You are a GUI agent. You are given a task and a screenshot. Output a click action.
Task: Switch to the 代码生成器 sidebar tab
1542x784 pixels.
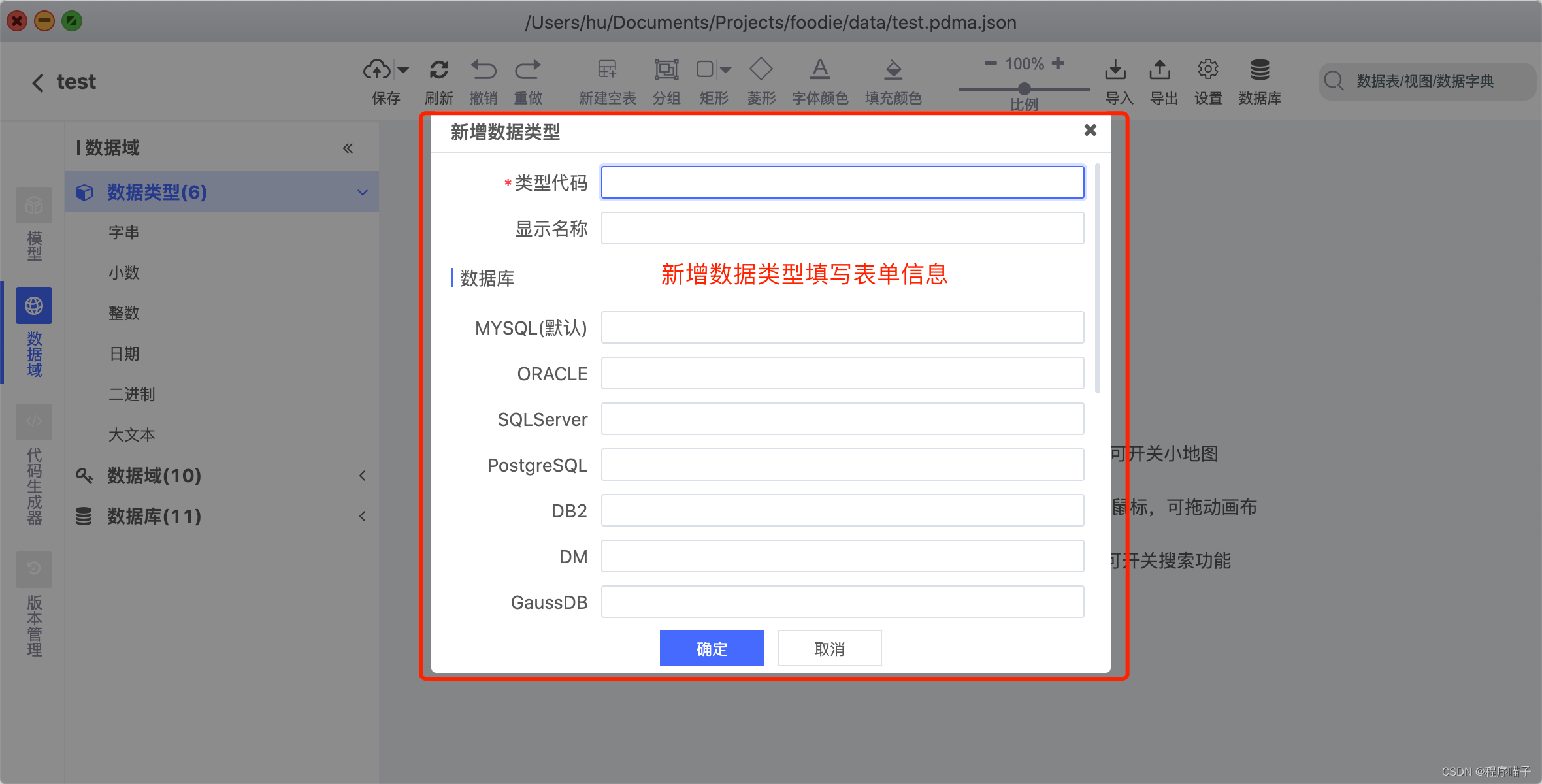[x=34, y=465]
